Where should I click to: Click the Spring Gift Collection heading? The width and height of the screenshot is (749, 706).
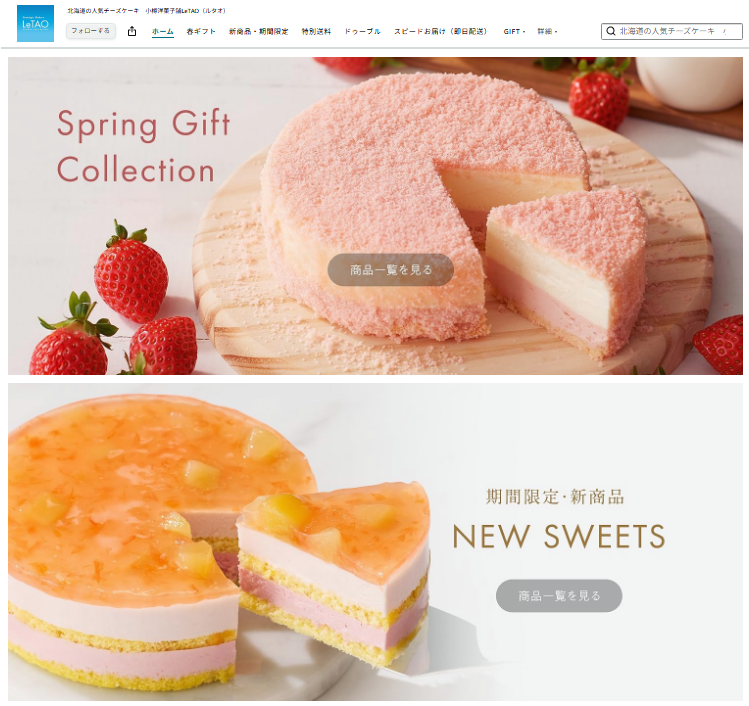(x=143, y=146)
